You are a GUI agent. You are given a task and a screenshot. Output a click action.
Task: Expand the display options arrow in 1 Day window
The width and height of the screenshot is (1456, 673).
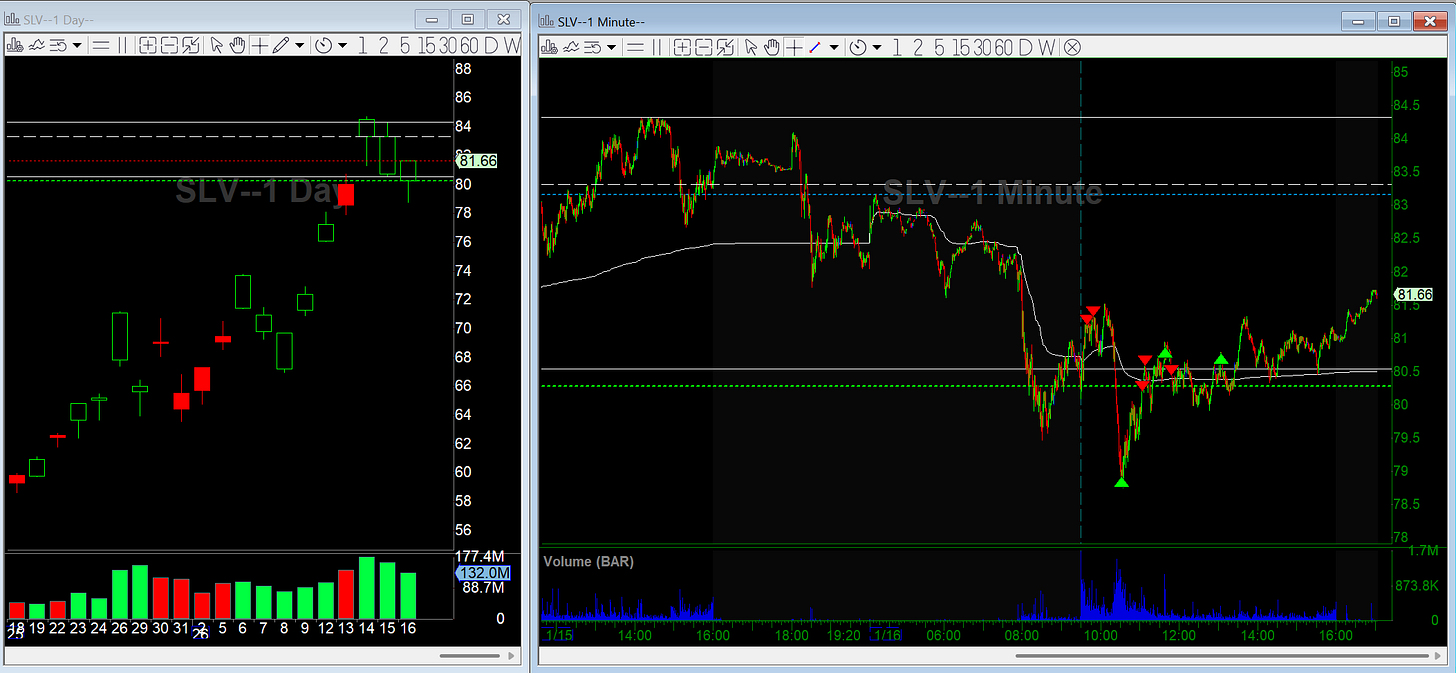click(77, 45)
